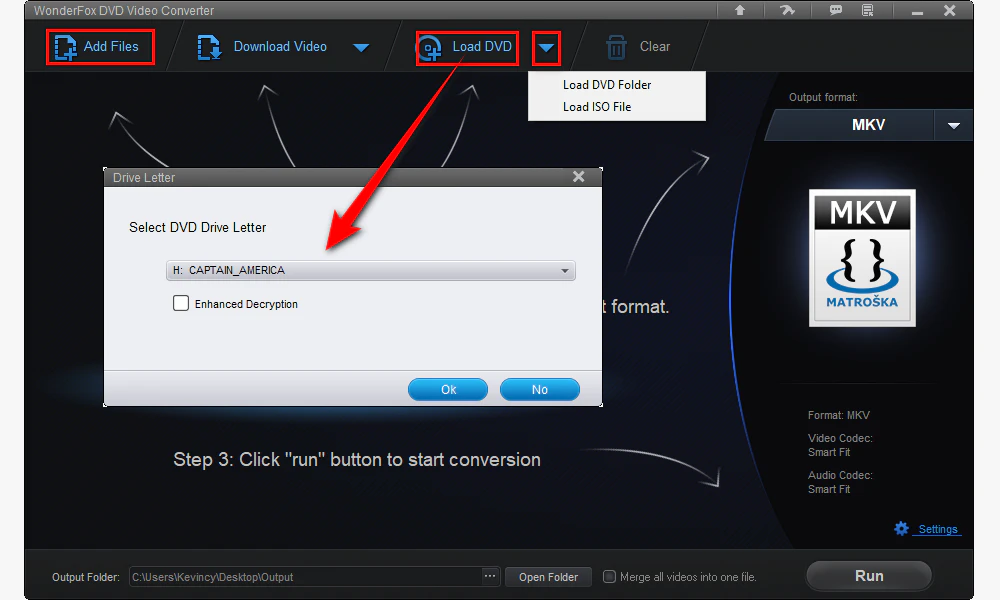Open the DVD drive letter dropdown

point(371,270)
